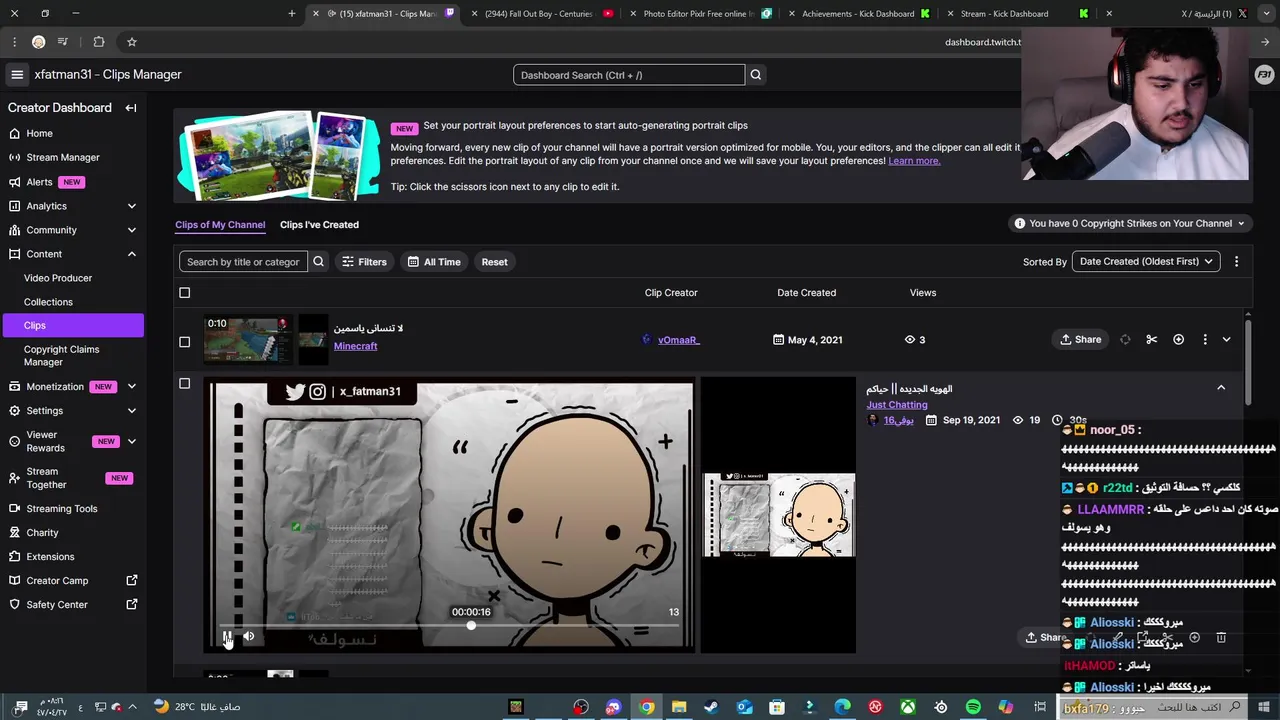
Task: Bookmark the page with the star icon
Action: tap(131, 42)
